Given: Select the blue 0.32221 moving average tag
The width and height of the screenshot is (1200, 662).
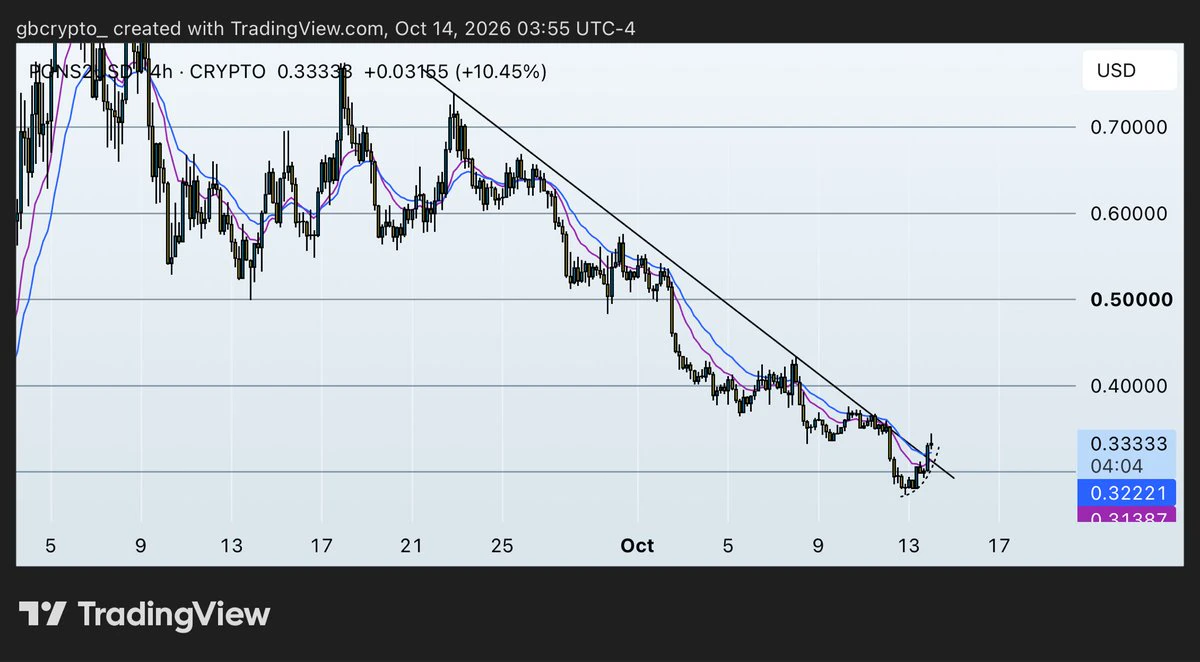Looking at the screenshot, I should point(1127,493).
